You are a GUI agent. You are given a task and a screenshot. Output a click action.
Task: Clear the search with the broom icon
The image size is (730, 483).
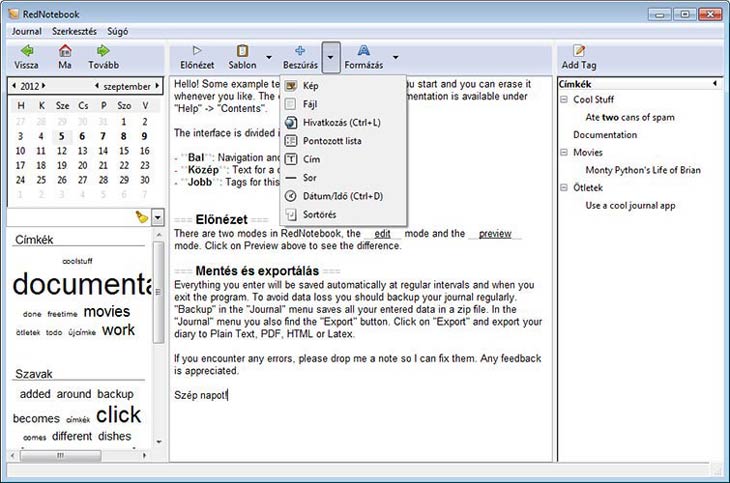[x=140, y=217]
